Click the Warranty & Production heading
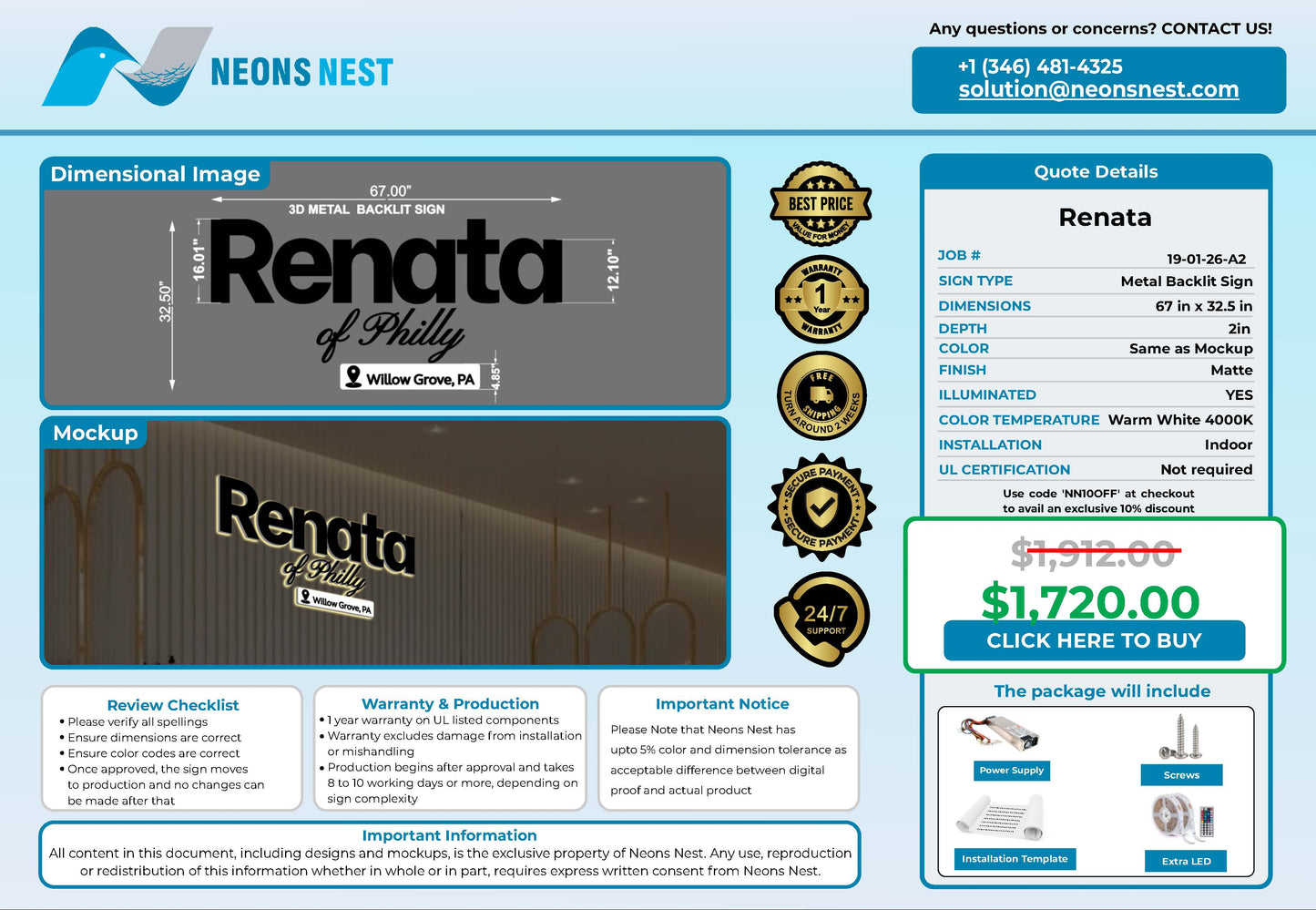Screen dimensions: 1316x910 (450, 704)
